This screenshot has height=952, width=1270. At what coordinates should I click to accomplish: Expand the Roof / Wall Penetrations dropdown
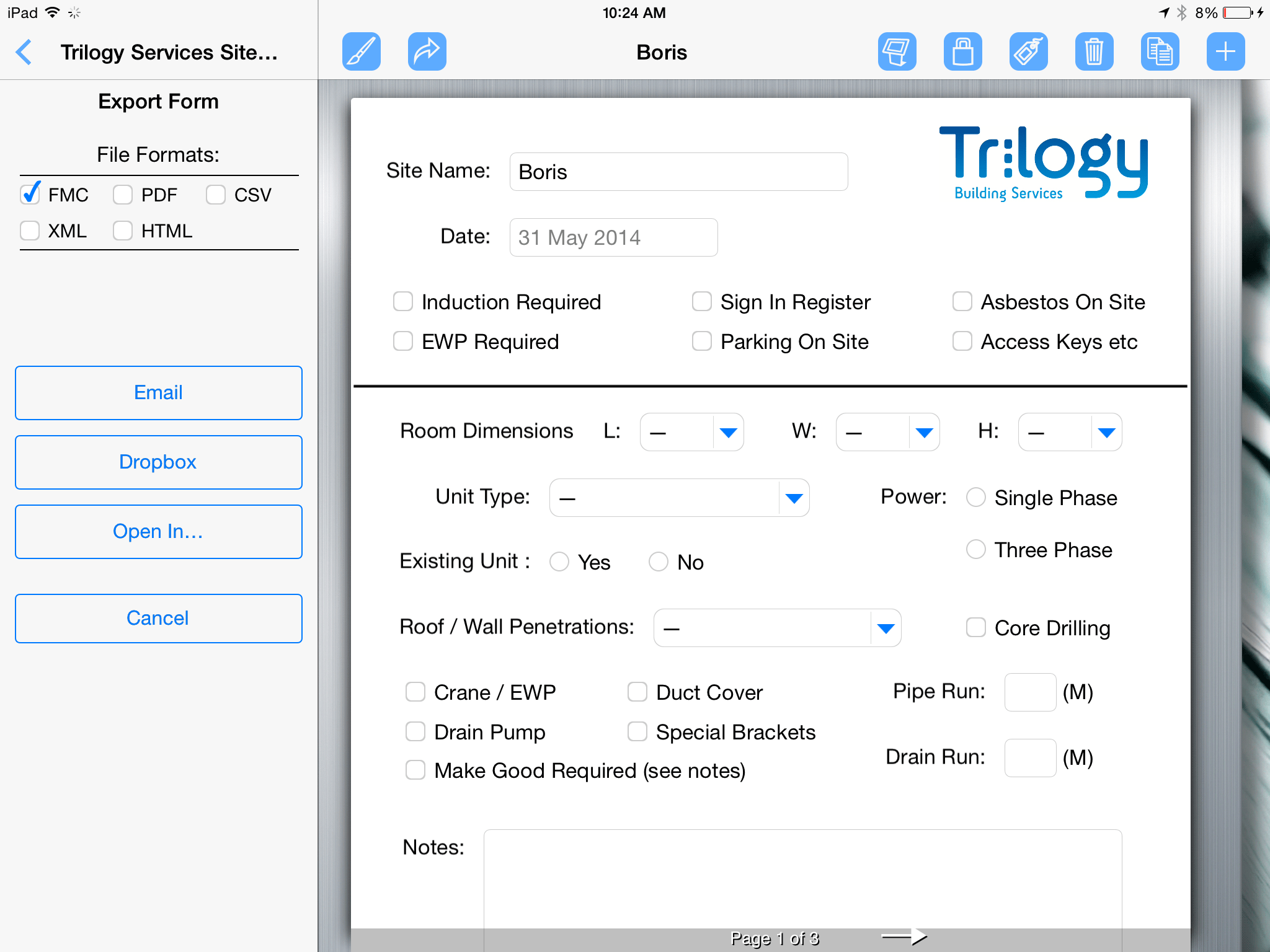pyautogui.click(x=886, y=628)
